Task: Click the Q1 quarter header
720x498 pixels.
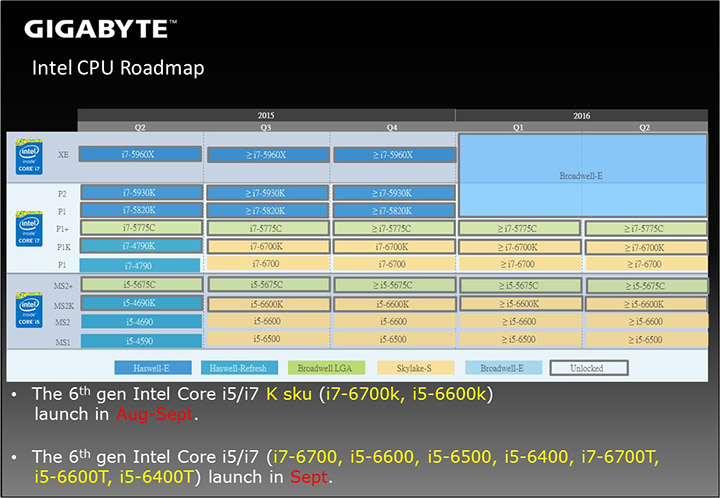Action: pos(518,127)
